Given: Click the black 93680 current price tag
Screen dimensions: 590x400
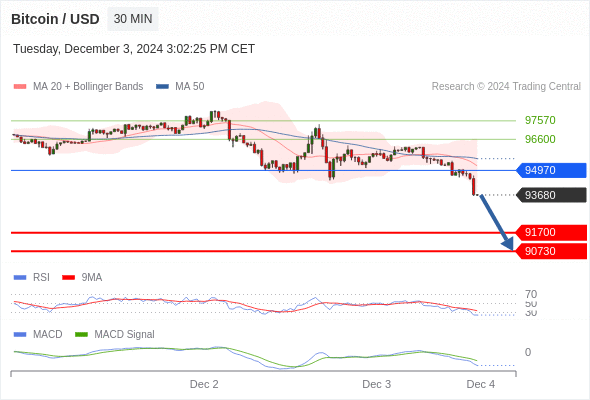Looking at the screenshot, I should (x=551, y=195).
